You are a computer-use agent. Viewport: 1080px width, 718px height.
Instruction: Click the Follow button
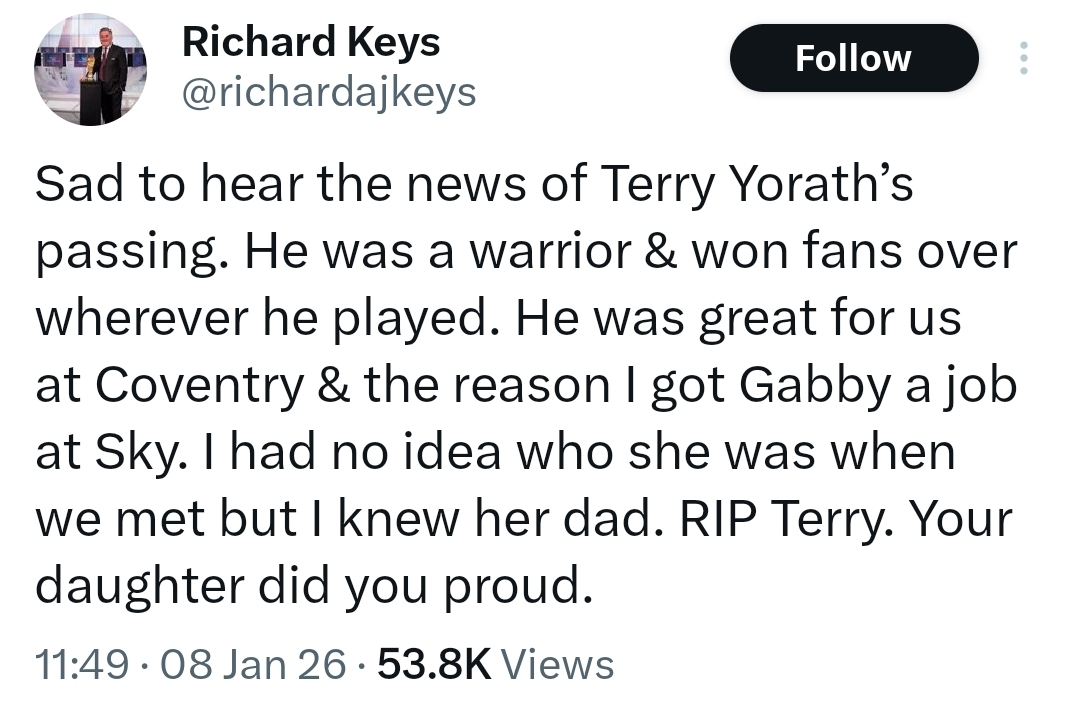[x=853, y=58]
